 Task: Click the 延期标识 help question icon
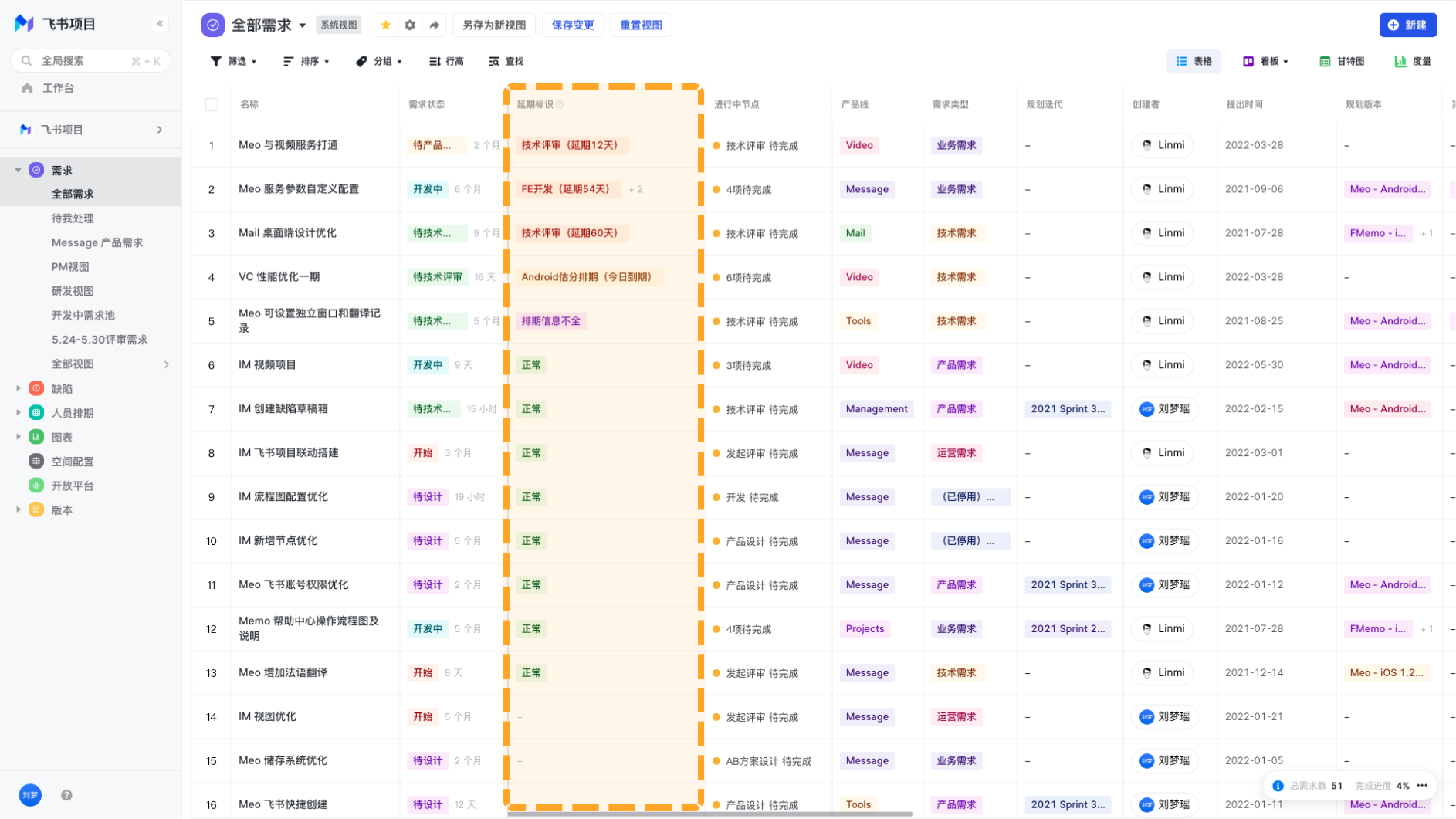pyautogui.click(x=560, y=104)
